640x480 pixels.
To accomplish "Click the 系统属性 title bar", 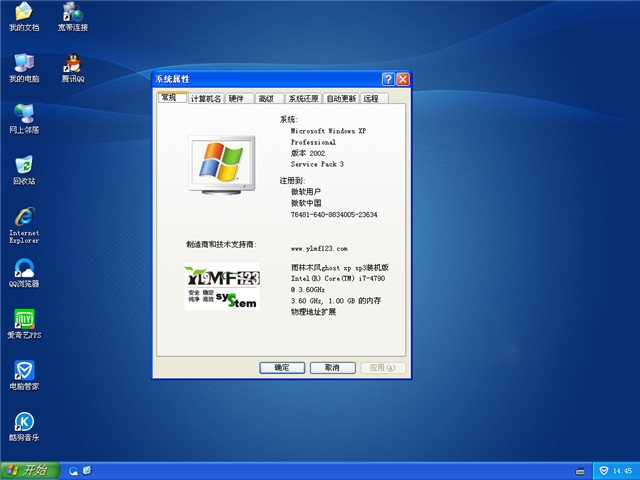I will [267, 79].
